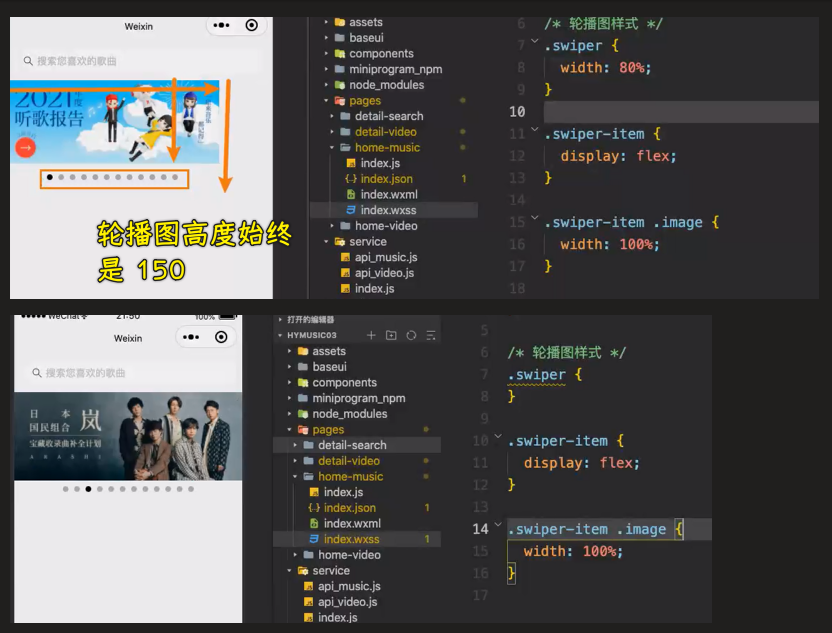Screen dimensions: 832x633
Task: Open the three-dot menu in the simulator showing the Arashi banner
Action: [191, 337]
